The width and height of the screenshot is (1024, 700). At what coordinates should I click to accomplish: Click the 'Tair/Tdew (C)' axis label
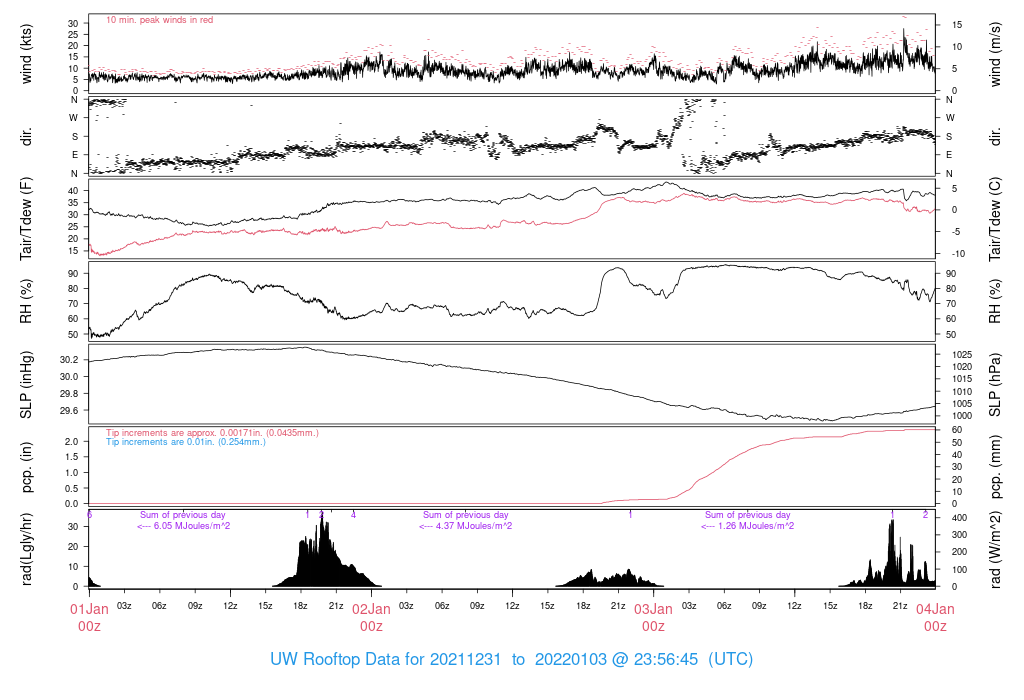[995, 219]
